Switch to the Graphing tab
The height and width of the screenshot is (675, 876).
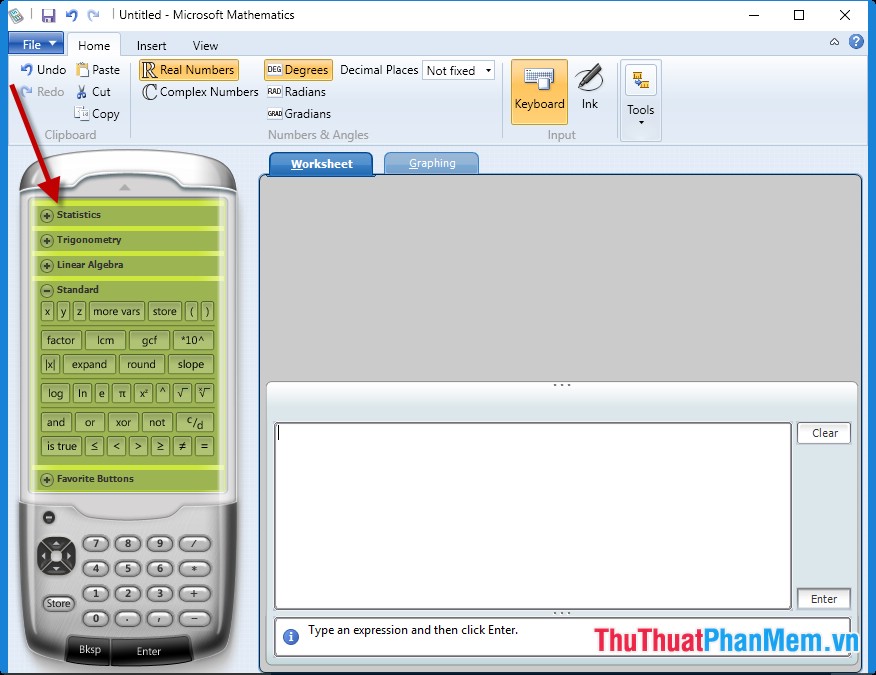point(431,162)
